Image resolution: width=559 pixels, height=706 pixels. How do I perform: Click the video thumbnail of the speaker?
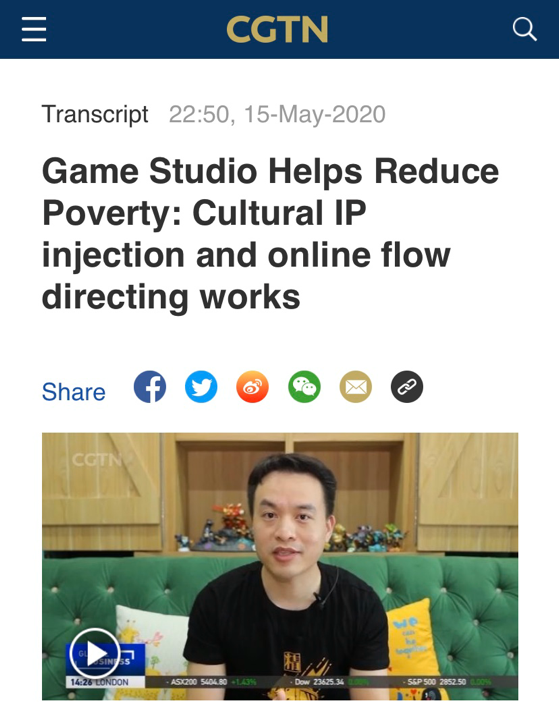280,566
